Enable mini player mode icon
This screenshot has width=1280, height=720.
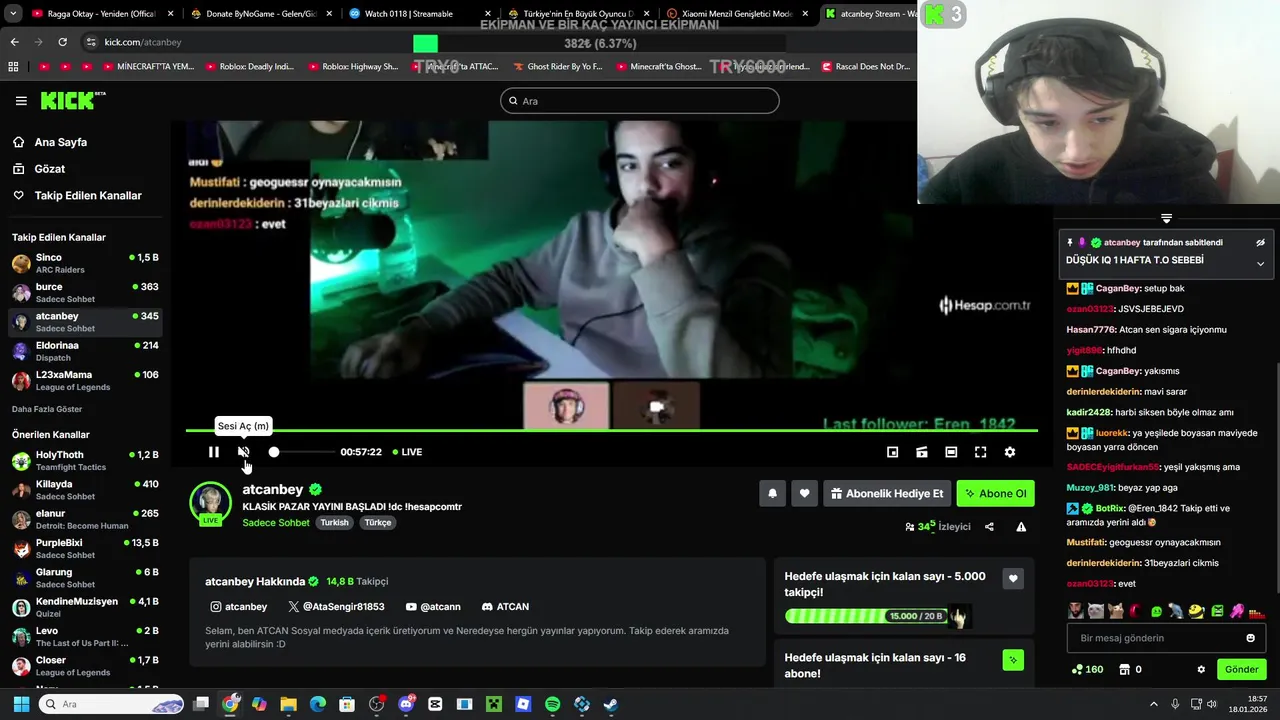point(893,452)
